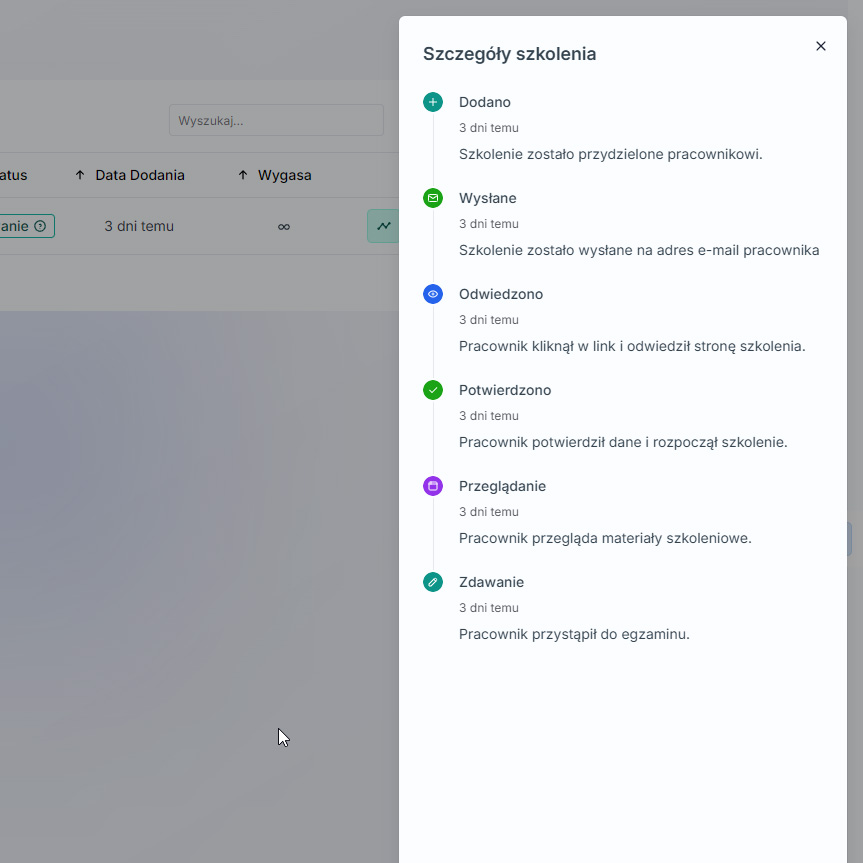Viewport: 863px width, 863px height.
Task: Select the Zdawanie step title
Action: click(491, 582)
